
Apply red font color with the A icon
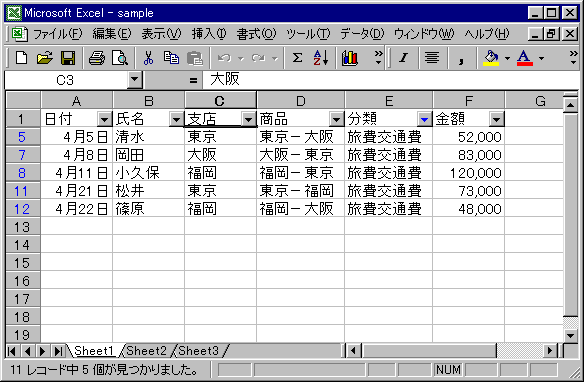[x=524, y=58]
